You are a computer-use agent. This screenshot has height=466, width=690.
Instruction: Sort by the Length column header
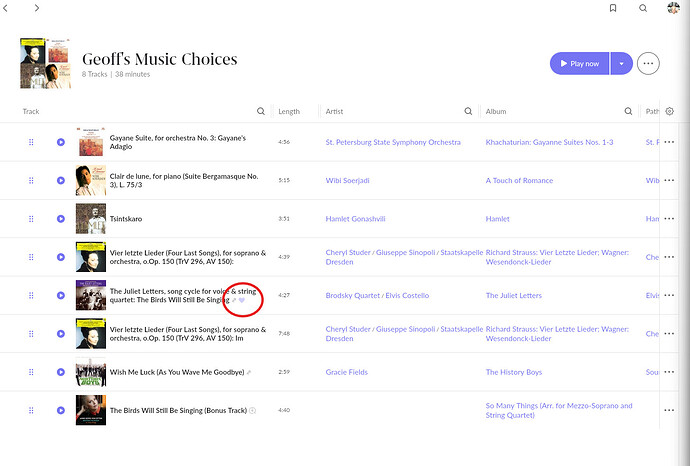click(289, 111)
